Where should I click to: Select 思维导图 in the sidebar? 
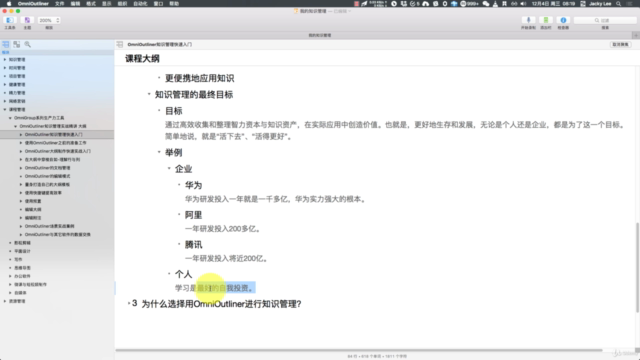pyautogui.click(x=22, y=268)
